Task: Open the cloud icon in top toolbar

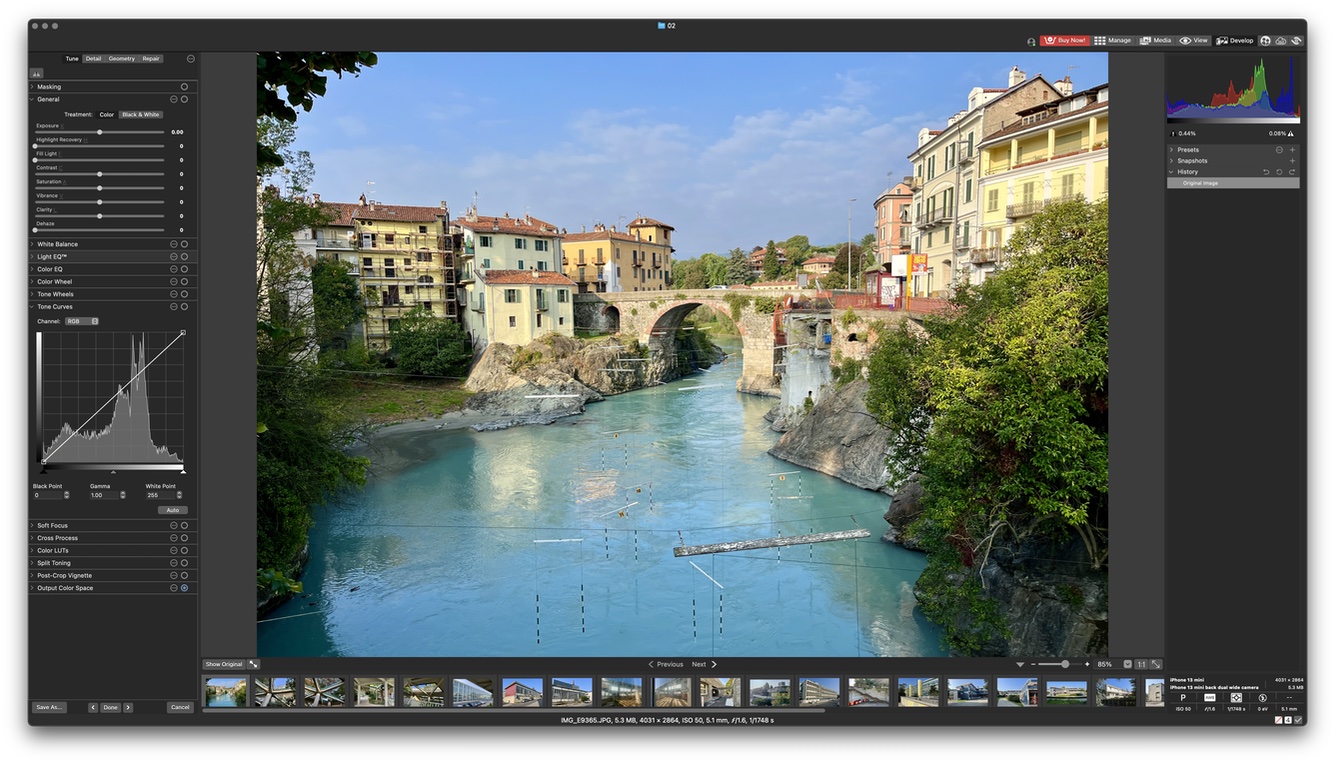Action: click(1281, 41)
